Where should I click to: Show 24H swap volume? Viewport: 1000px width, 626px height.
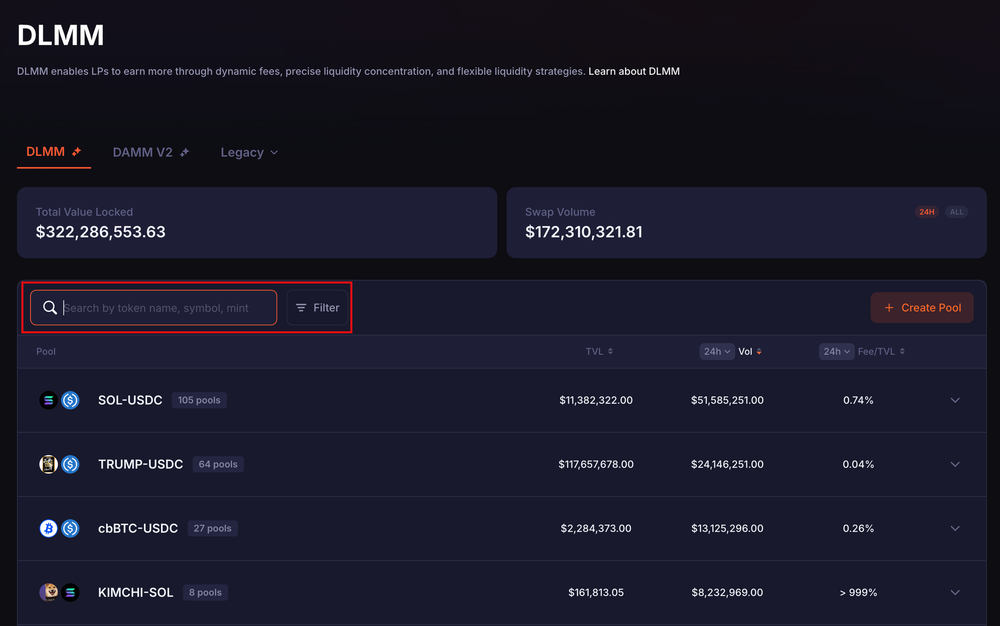point(927,212)
